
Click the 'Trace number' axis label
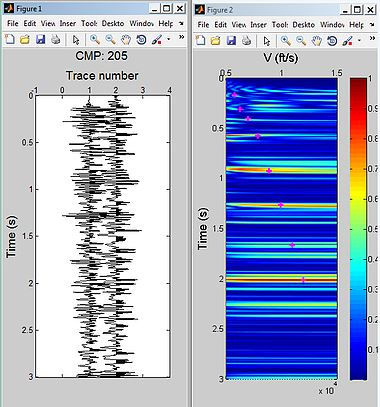(x=102, y=76)
